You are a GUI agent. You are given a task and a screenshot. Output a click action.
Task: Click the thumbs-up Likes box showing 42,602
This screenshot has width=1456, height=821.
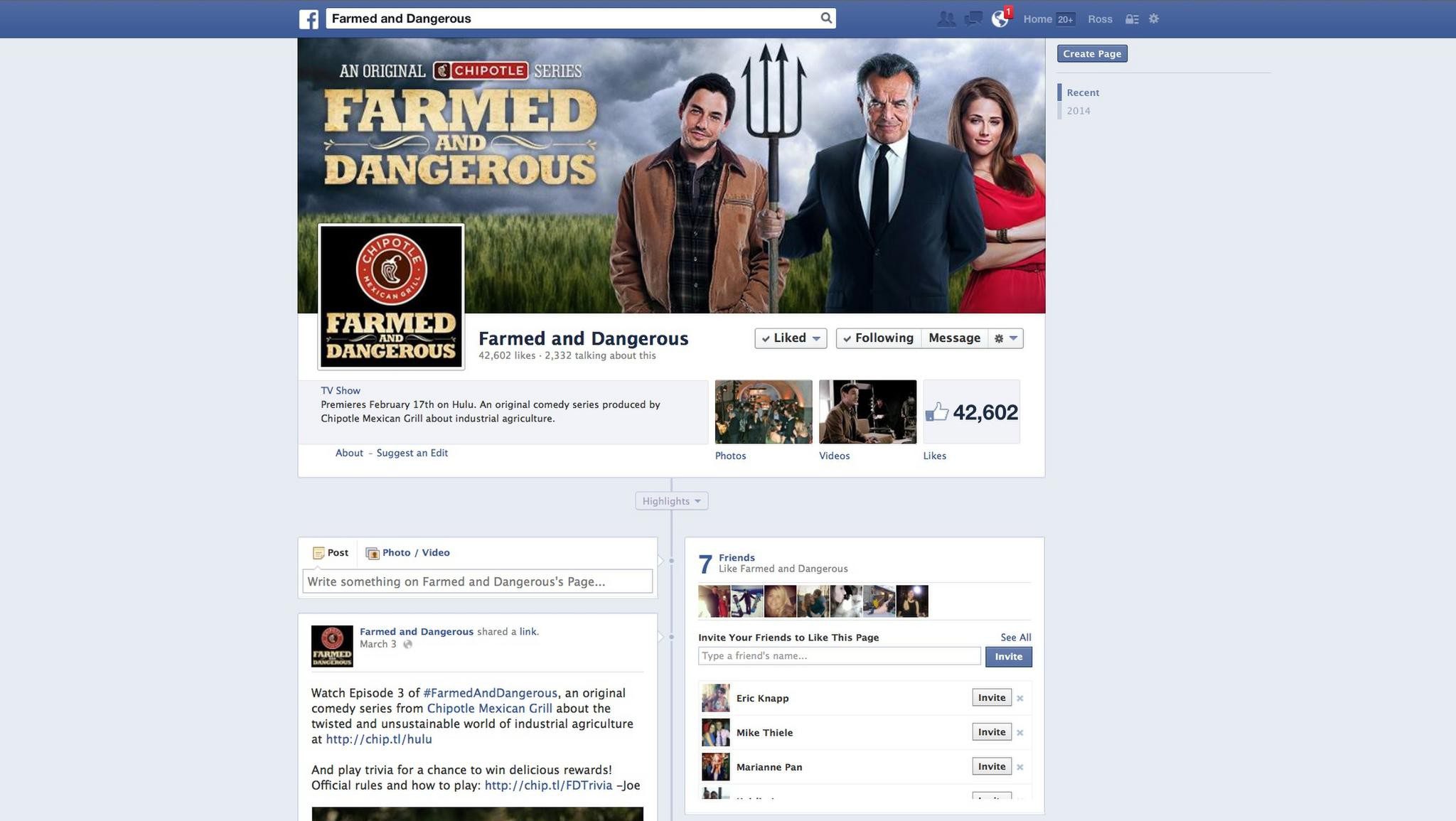pos(971,412)
